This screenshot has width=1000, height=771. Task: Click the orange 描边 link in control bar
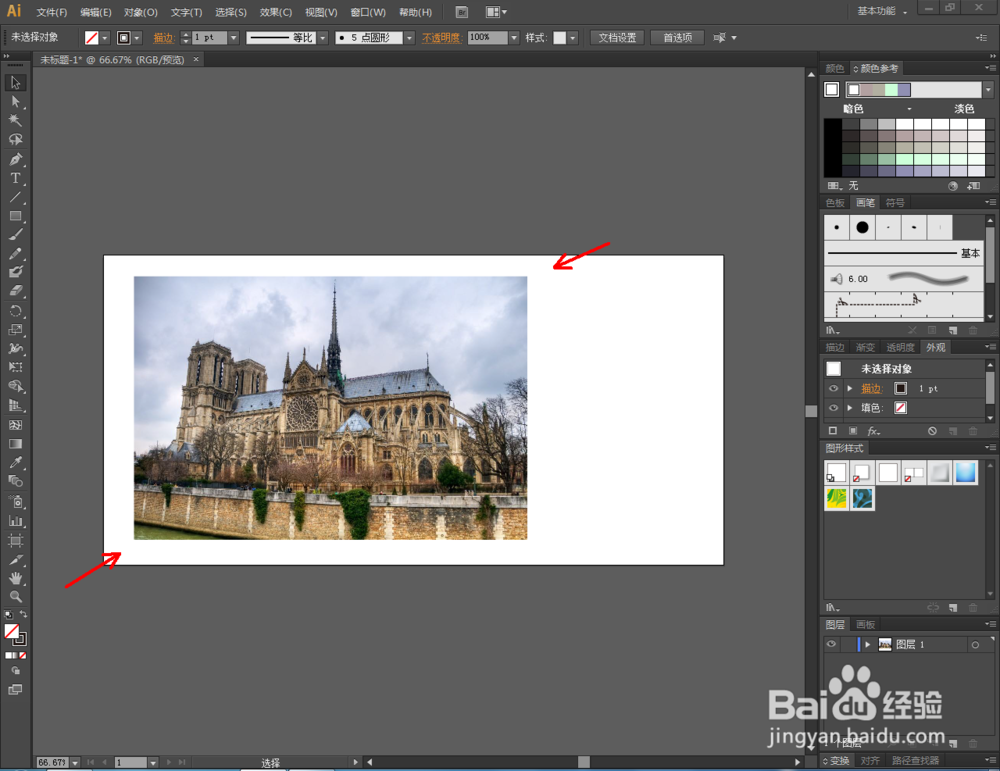[x=163, y=38]
